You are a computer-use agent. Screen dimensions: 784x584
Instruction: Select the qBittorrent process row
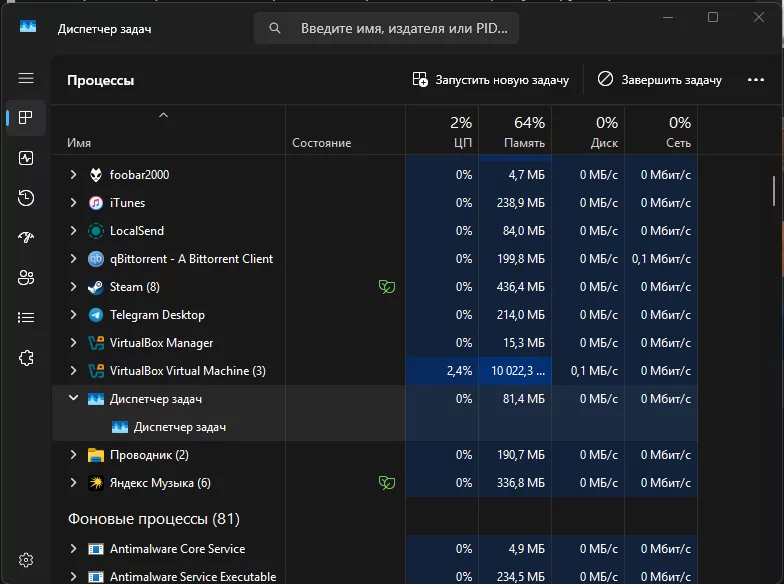click(190, 259)
